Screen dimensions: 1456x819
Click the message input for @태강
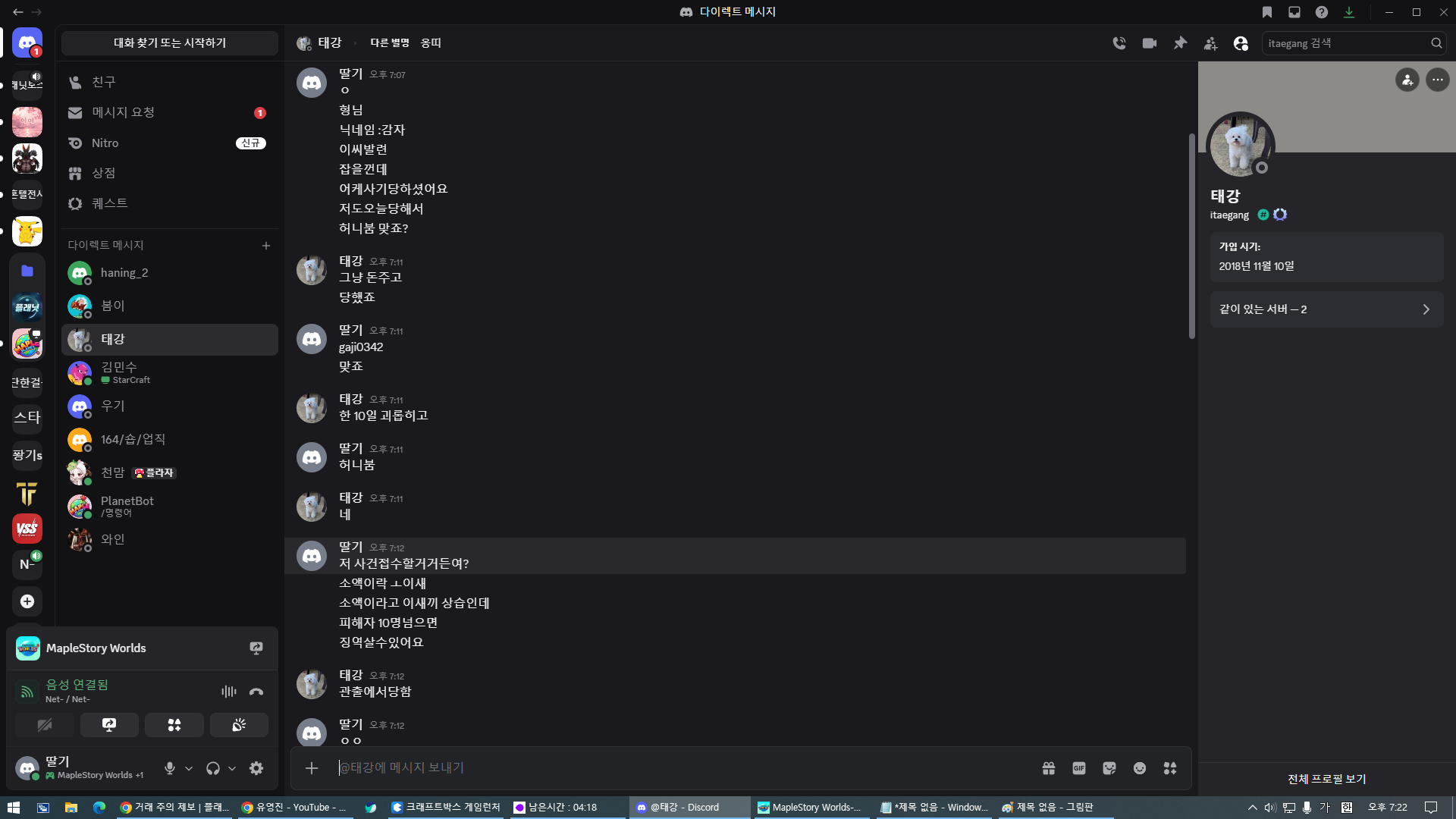682,768
